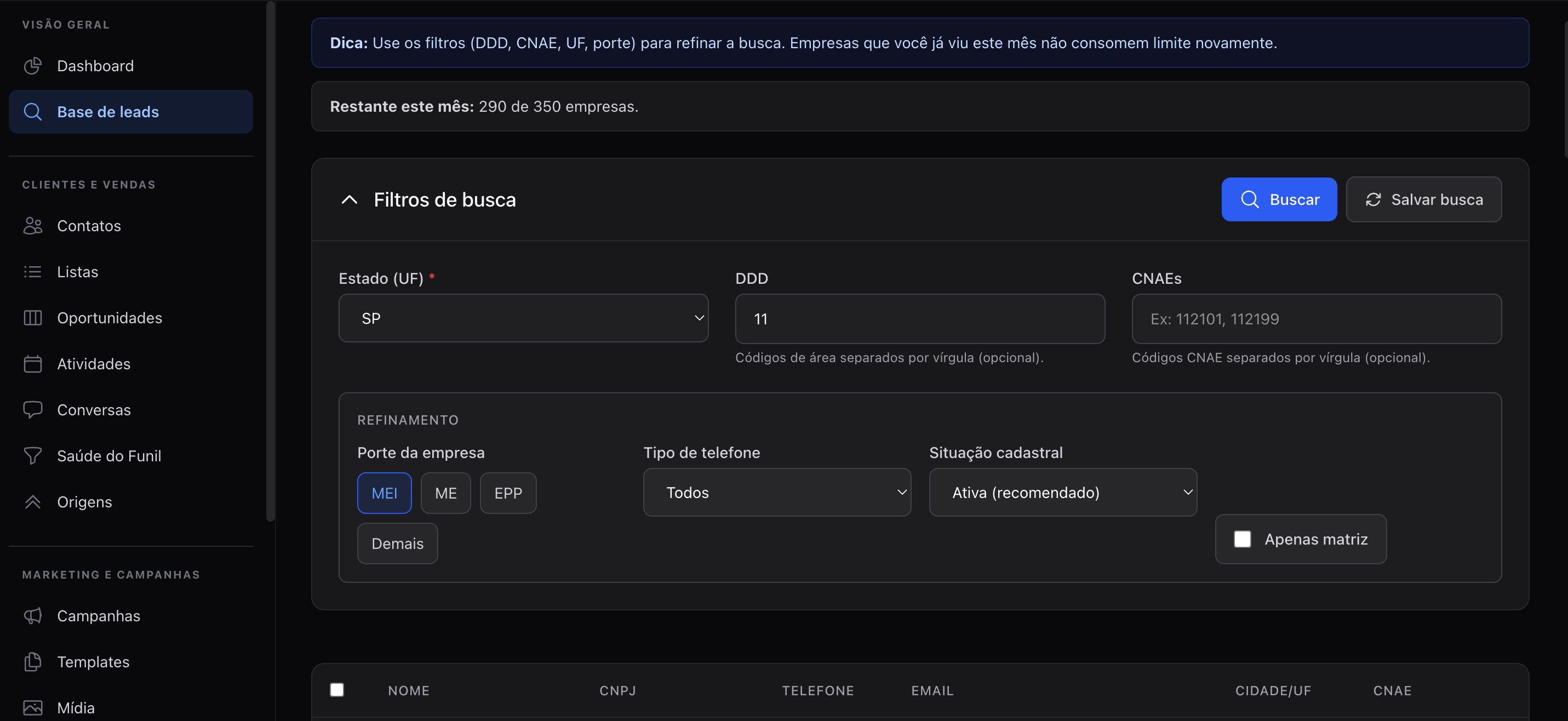The image size is (1568, 721).
Task: Toggle the EPP company size filter
Action: click(x=508, y=493)
